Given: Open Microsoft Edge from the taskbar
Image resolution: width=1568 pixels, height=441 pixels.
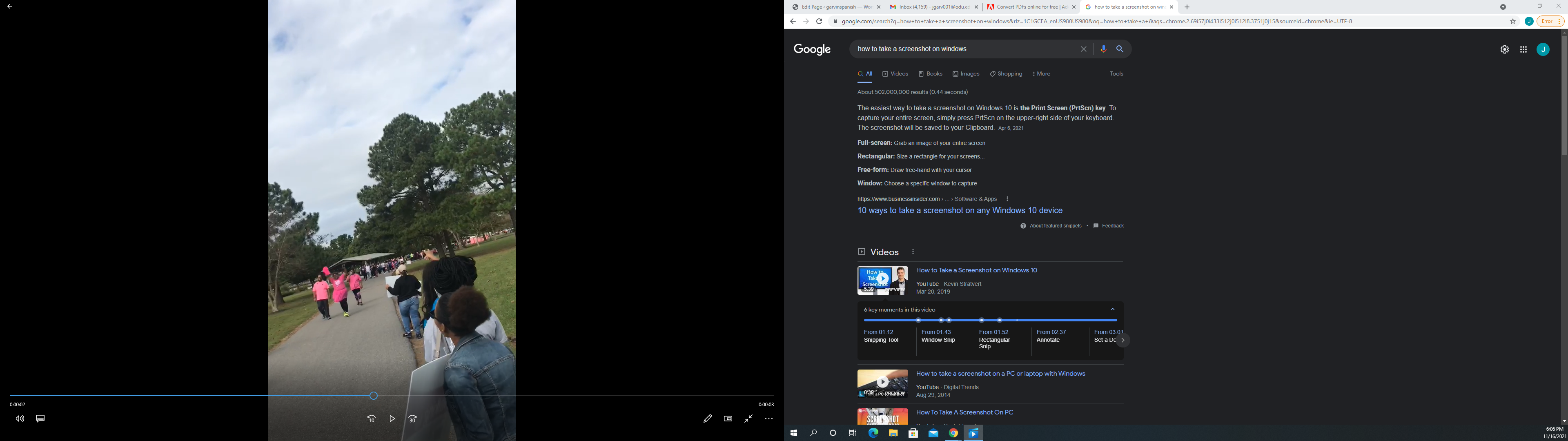Looking at the screenshot, I should tap(873, 433).
